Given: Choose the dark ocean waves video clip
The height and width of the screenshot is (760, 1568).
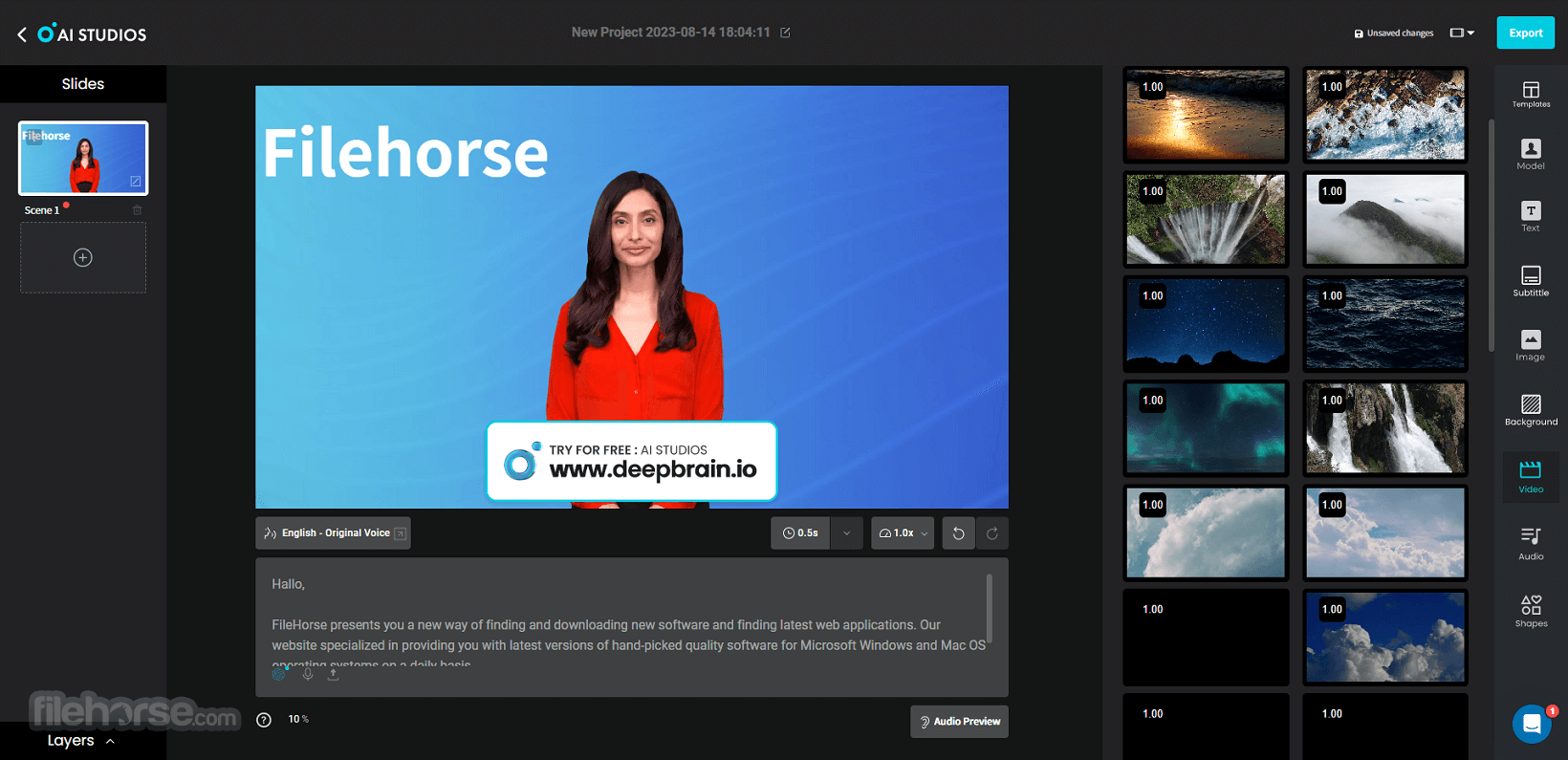Looking at the screenshot, I should 1385,324.
